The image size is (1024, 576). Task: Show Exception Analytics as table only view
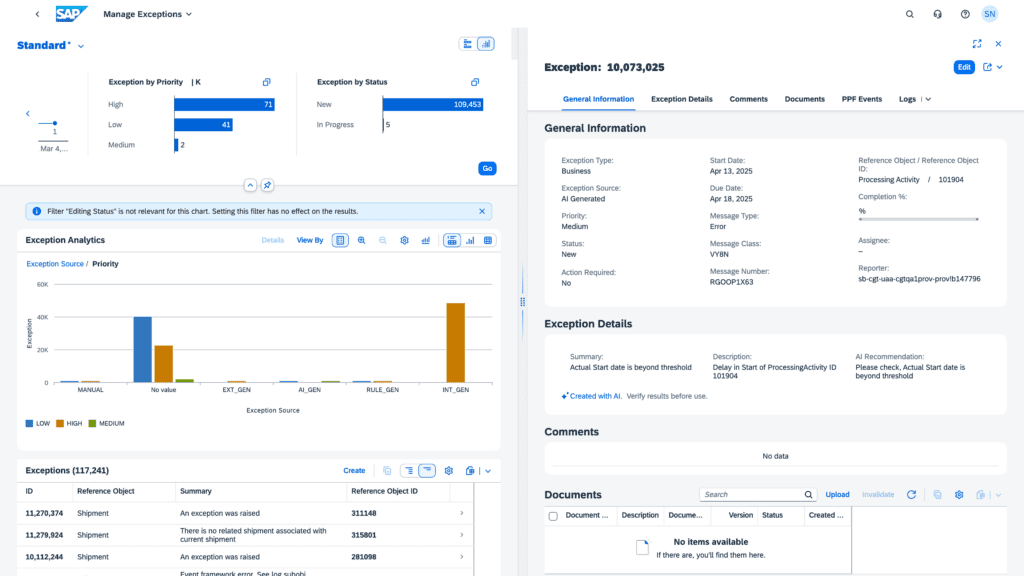(488, 240)
